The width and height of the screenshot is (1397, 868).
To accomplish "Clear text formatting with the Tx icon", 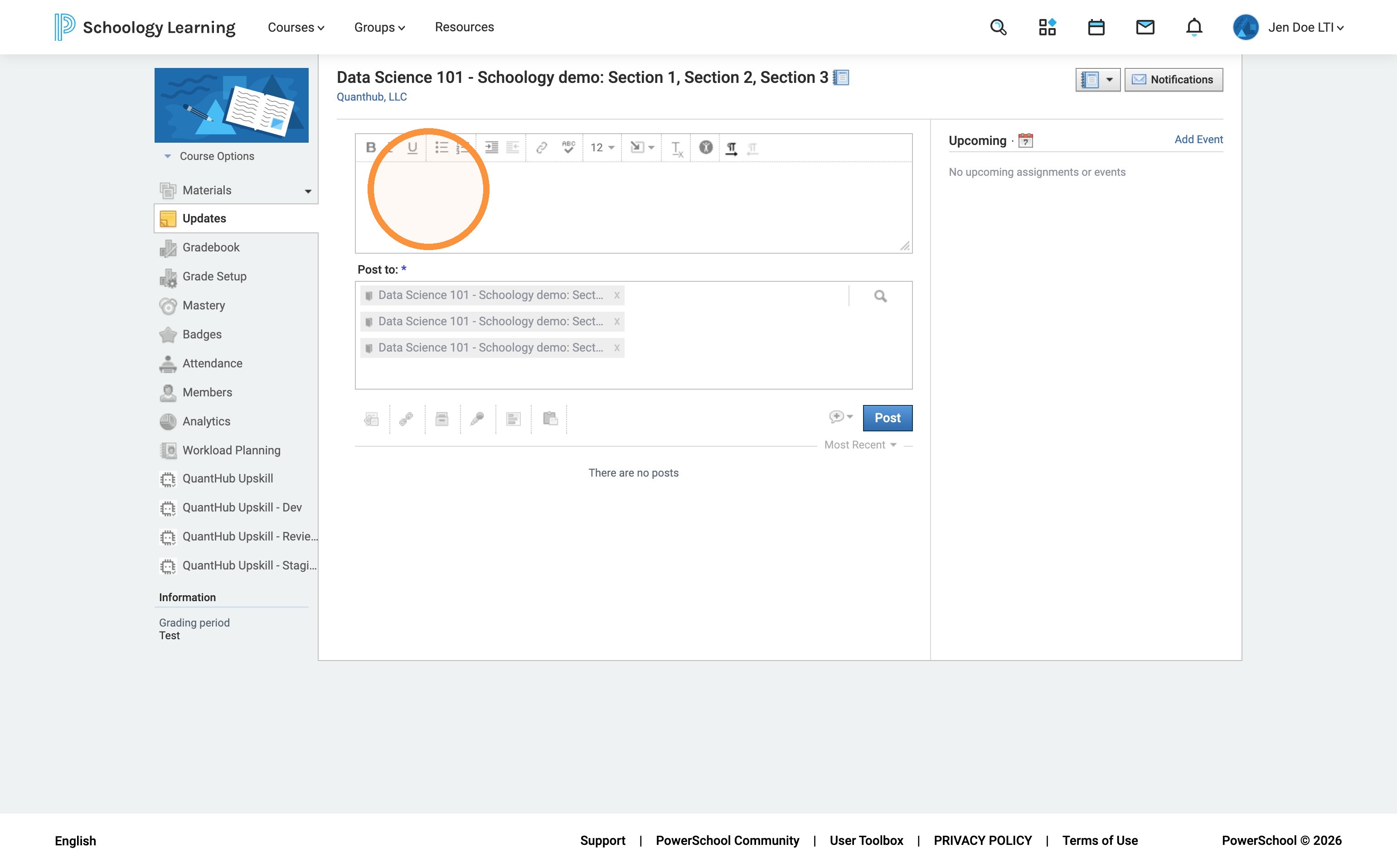I will [677, 148].
